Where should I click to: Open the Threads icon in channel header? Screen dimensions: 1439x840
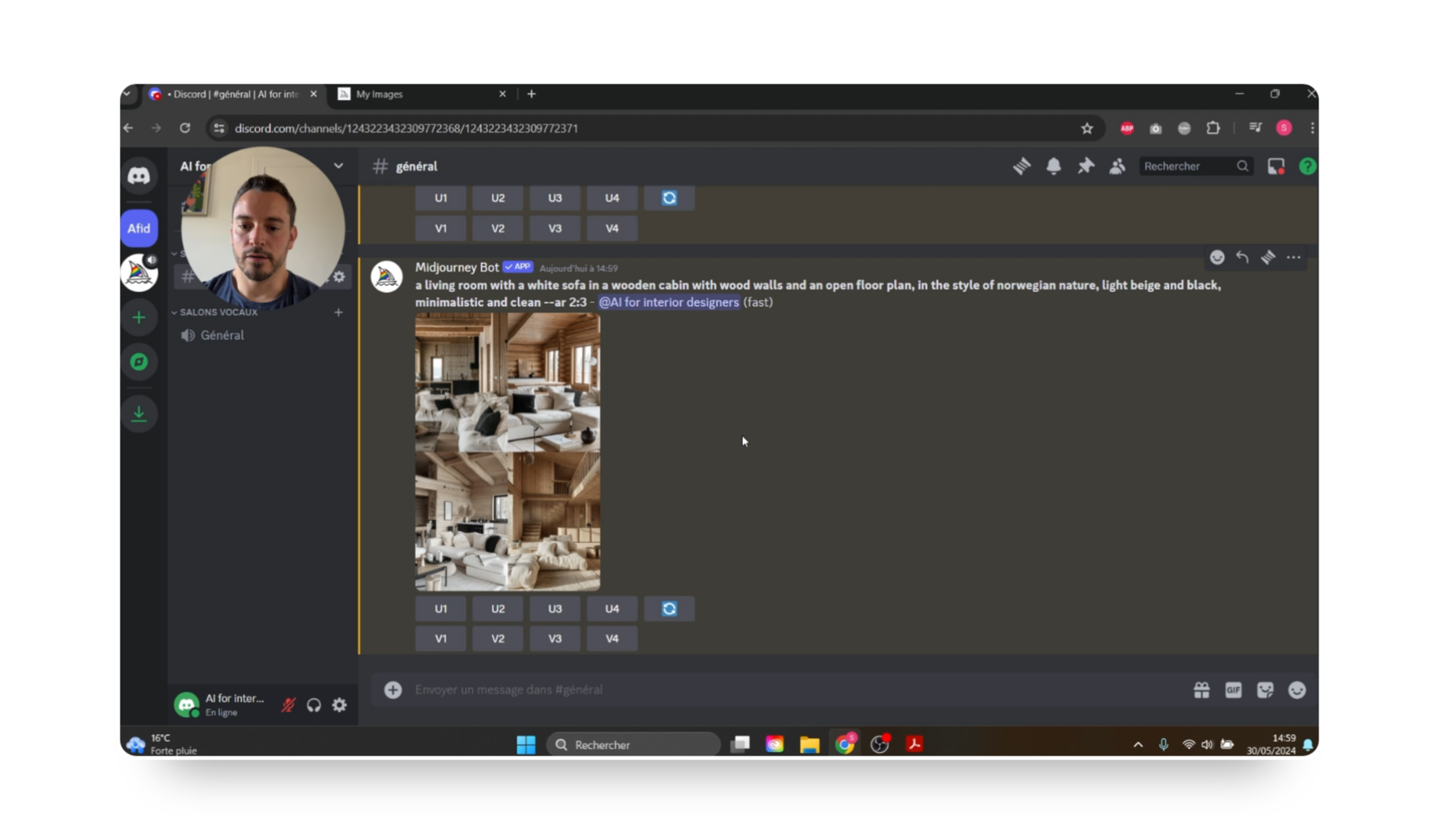click(x=1021, y=166)
